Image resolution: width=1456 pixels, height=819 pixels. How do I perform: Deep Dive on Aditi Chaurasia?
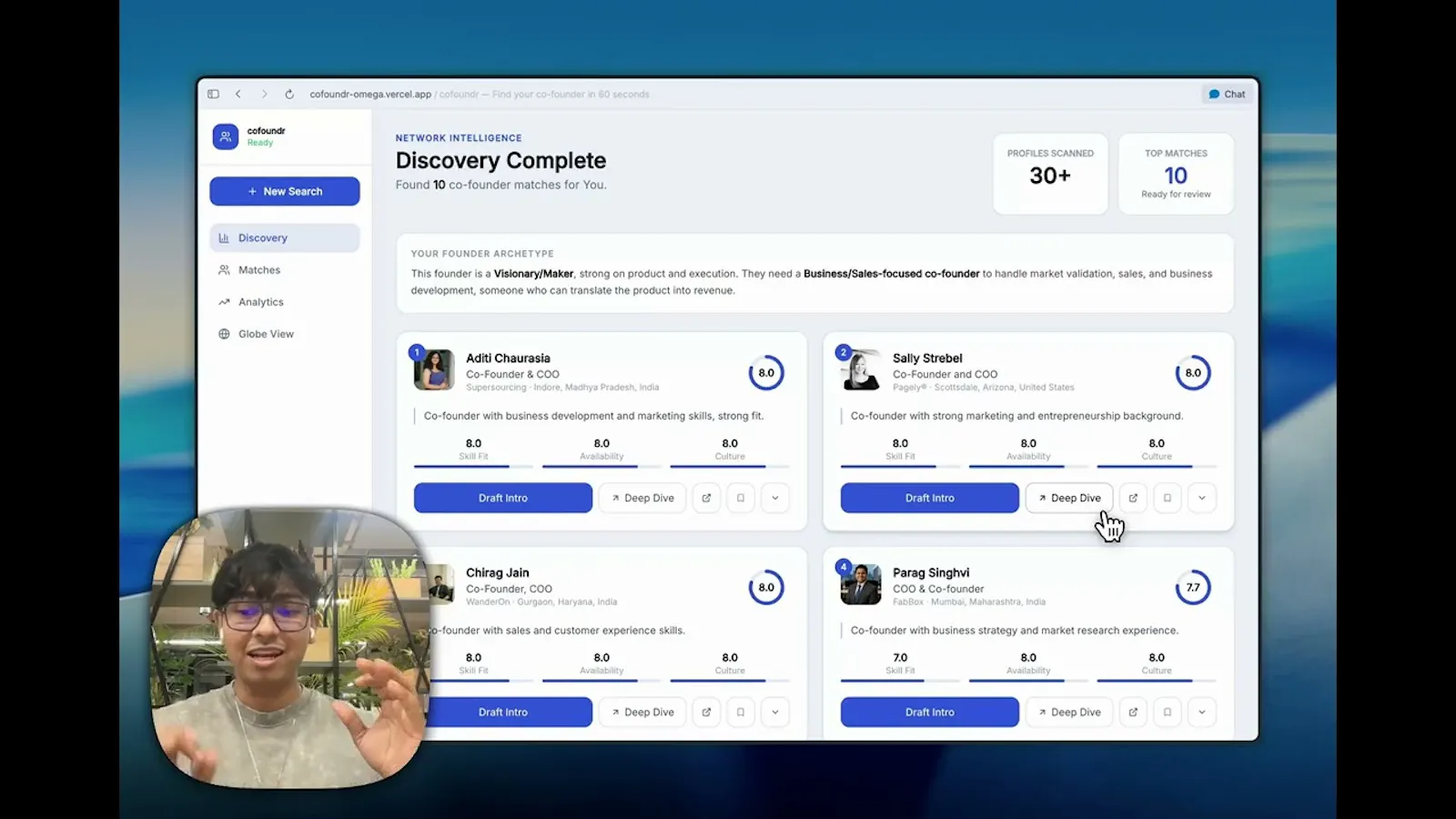pyautogui.click(x=642, y=498)
